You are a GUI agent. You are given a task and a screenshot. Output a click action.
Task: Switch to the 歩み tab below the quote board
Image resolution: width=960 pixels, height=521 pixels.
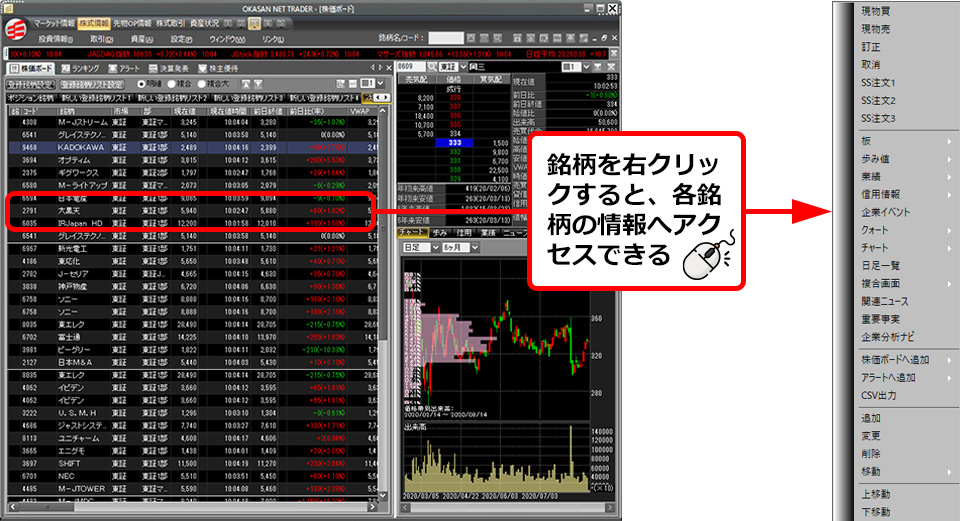pos(440,233)
